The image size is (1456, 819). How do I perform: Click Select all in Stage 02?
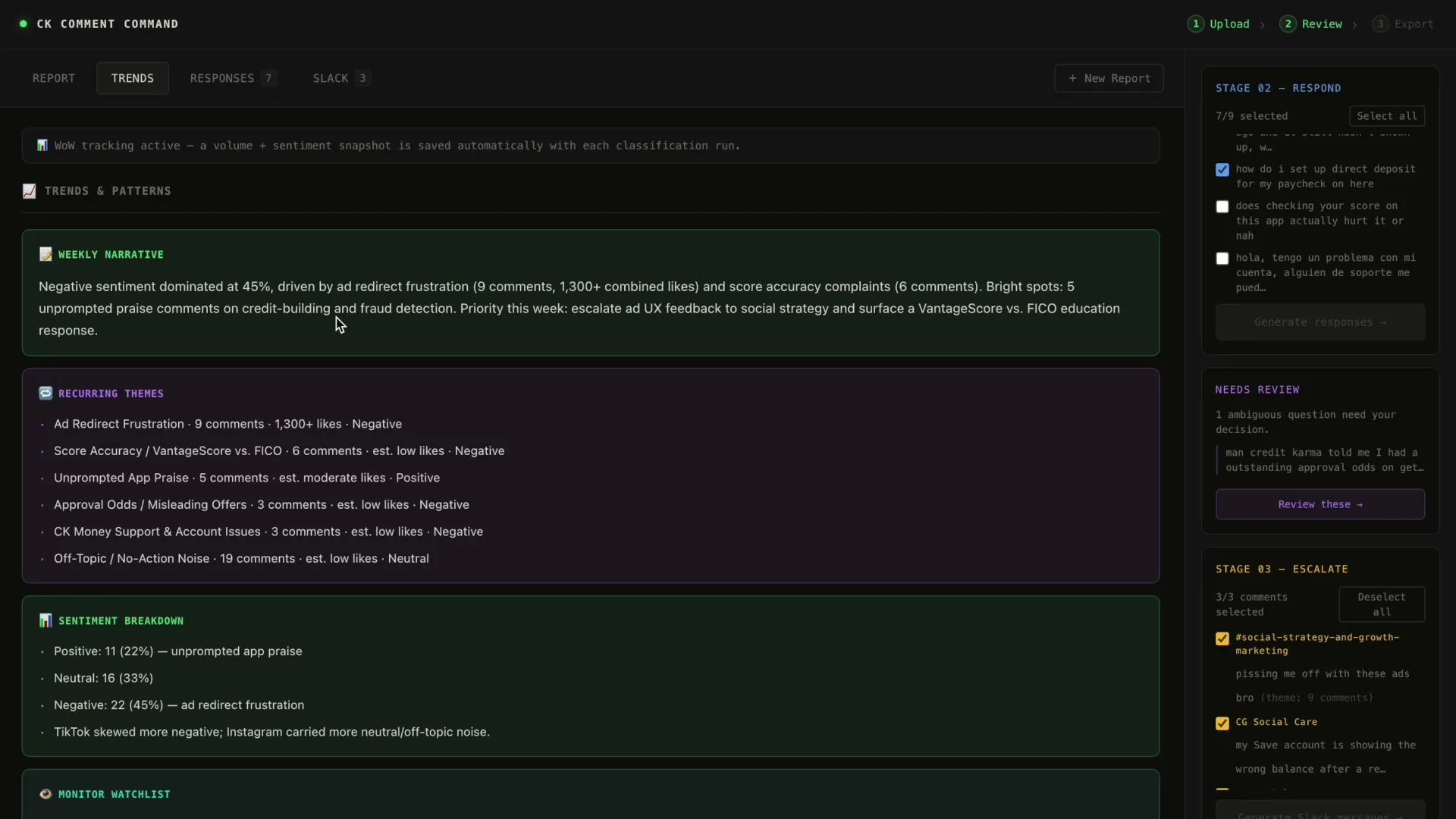[x=1387, y=116]
